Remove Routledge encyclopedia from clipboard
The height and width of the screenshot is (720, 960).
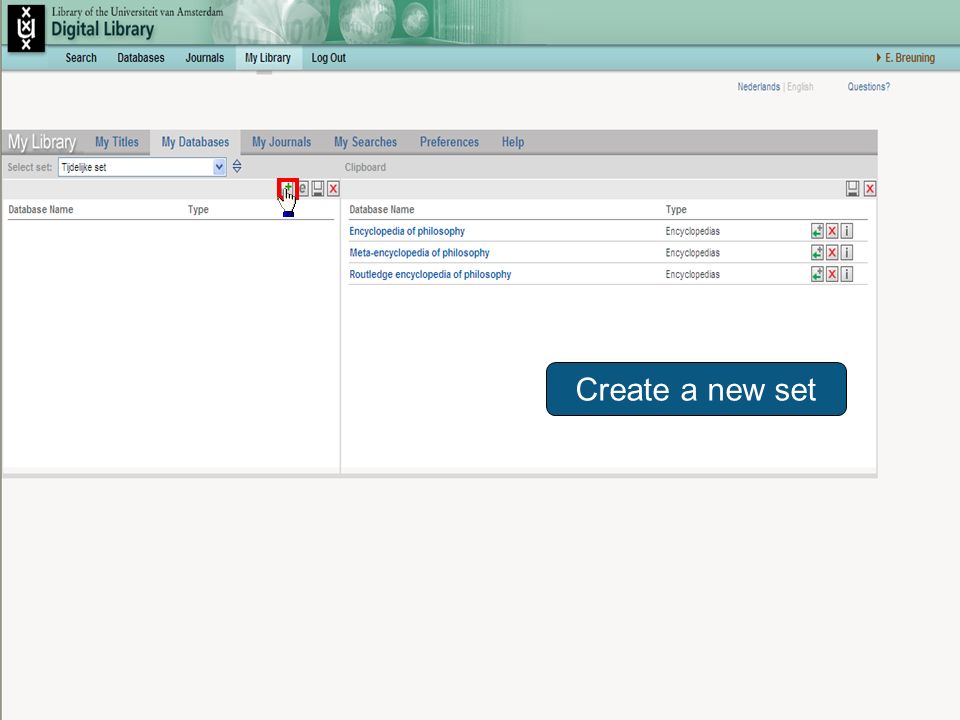832,274
